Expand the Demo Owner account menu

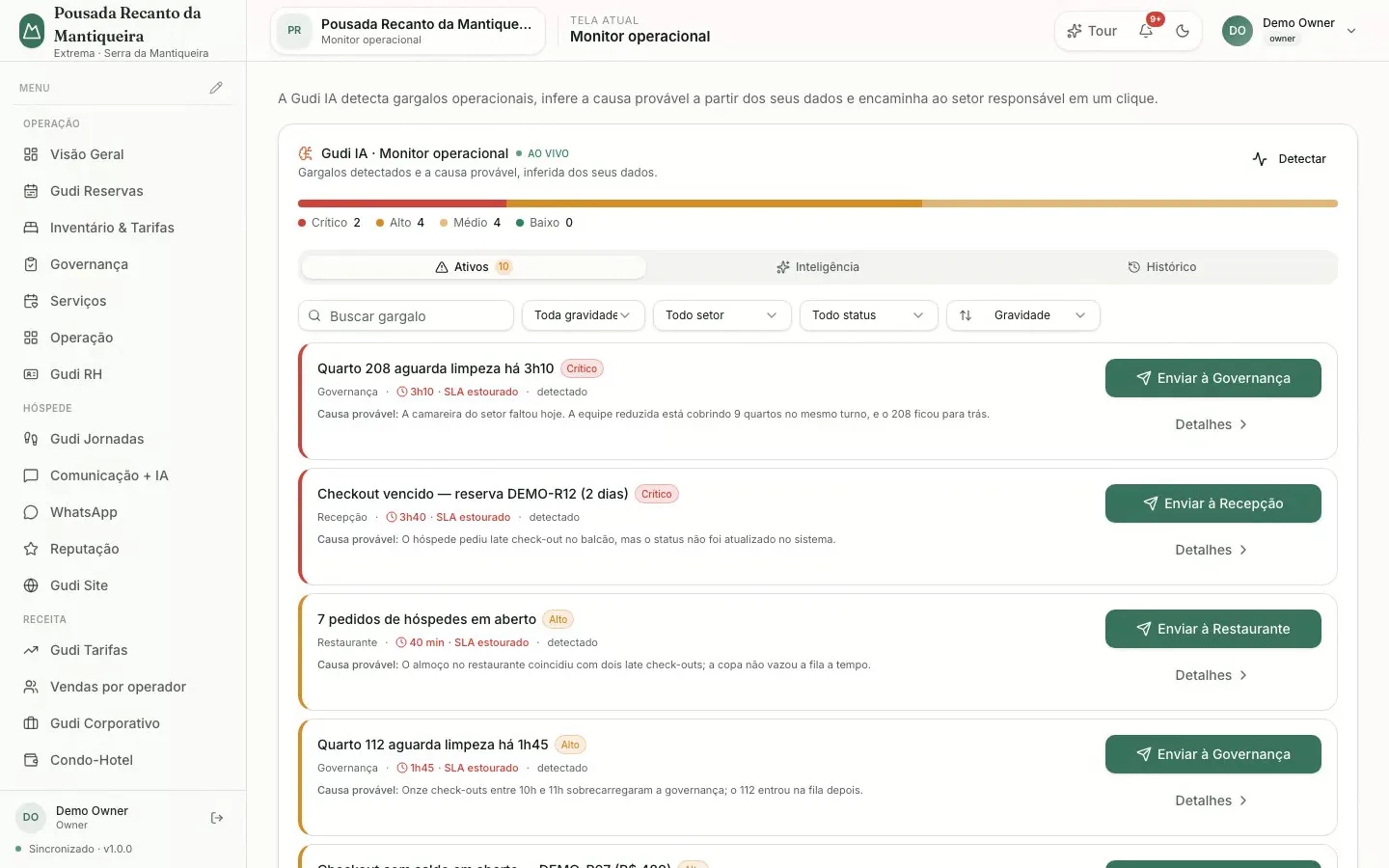click(1291, 31)
